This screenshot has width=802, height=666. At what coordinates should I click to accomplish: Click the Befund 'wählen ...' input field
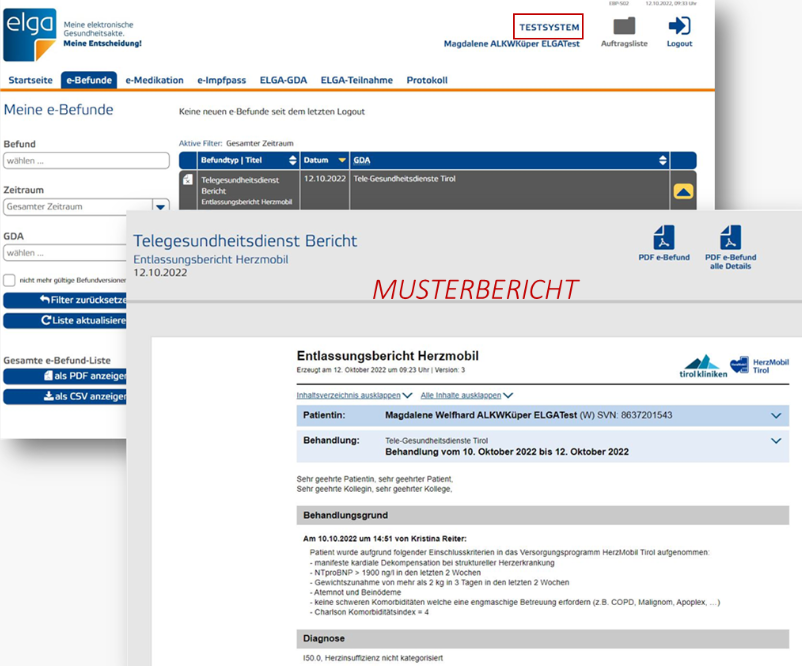pyautogui.click(x=86, y=161)
